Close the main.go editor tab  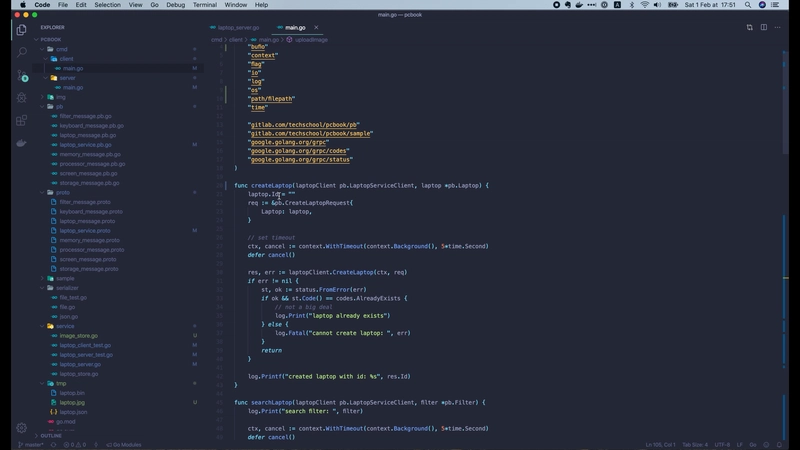[316, 28]
